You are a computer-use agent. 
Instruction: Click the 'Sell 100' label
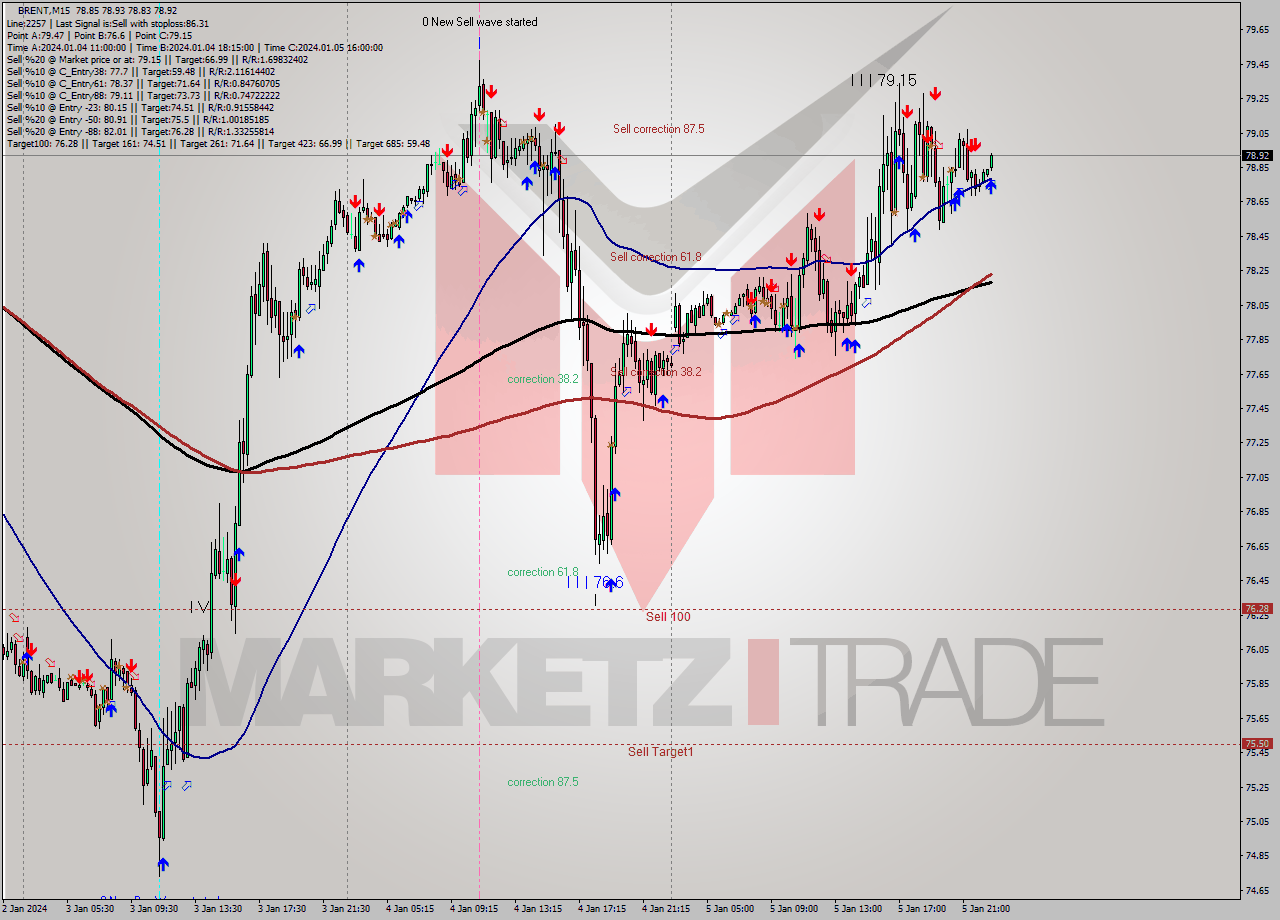668,617
